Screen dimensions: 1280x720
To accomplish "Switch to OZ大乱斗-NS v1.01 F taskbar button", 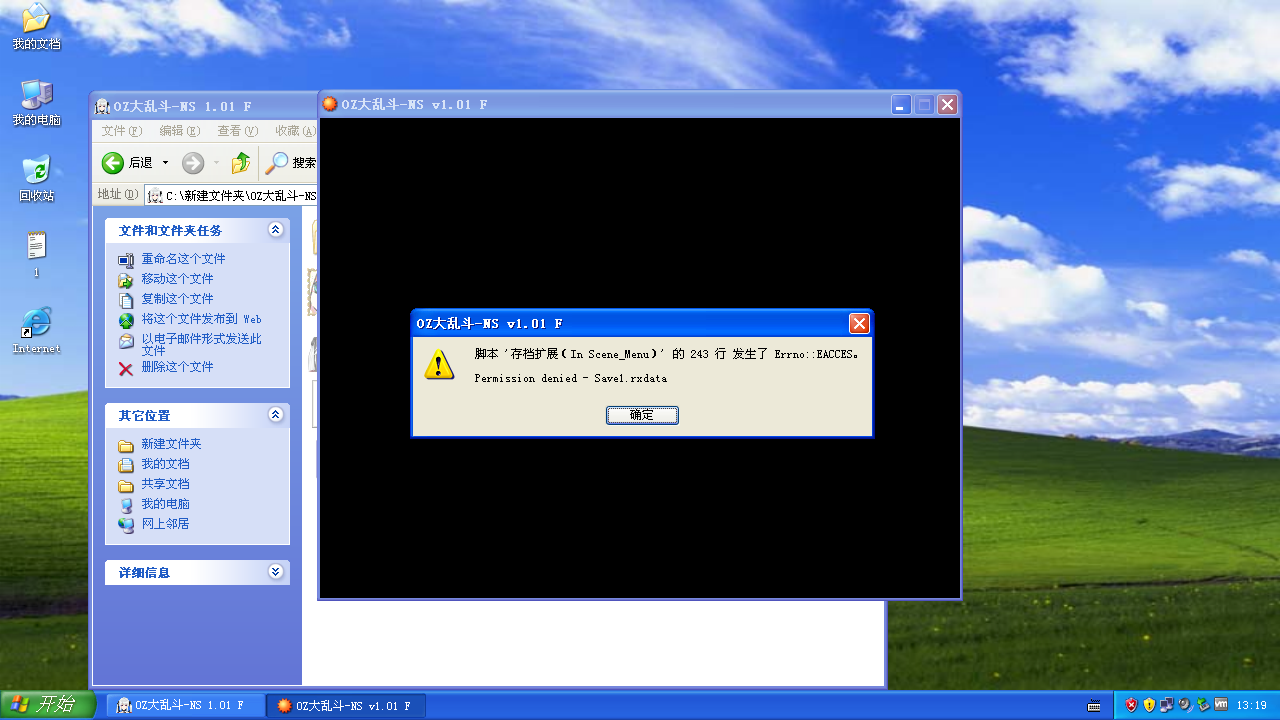I will point(347,706).
